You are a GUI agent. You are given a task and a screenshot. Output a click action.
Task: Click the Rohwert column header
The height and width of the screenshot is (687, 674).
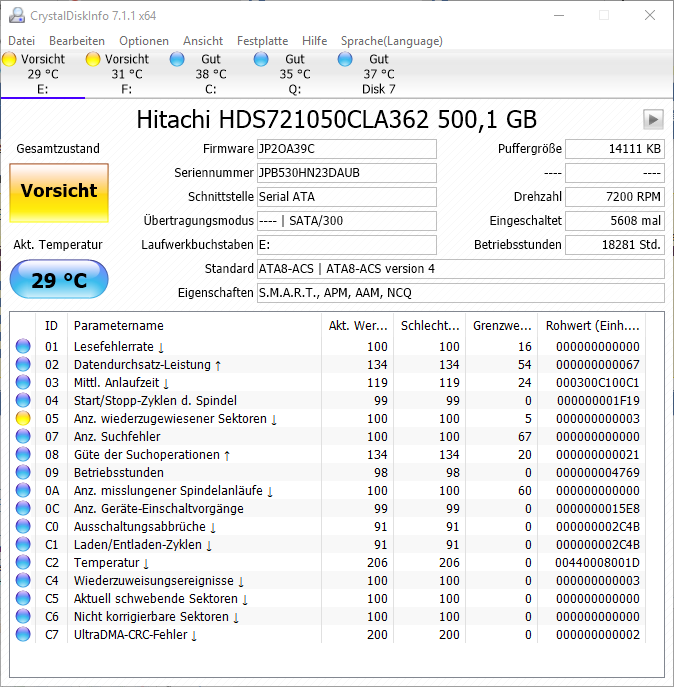pos(592,326)
